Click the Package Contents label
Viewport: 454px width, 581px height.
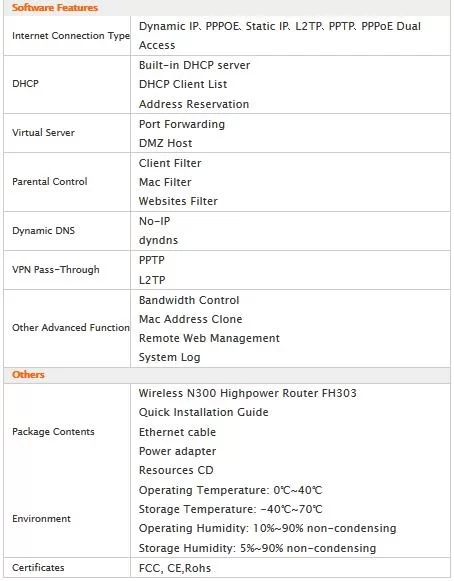[x=53, y=432]
